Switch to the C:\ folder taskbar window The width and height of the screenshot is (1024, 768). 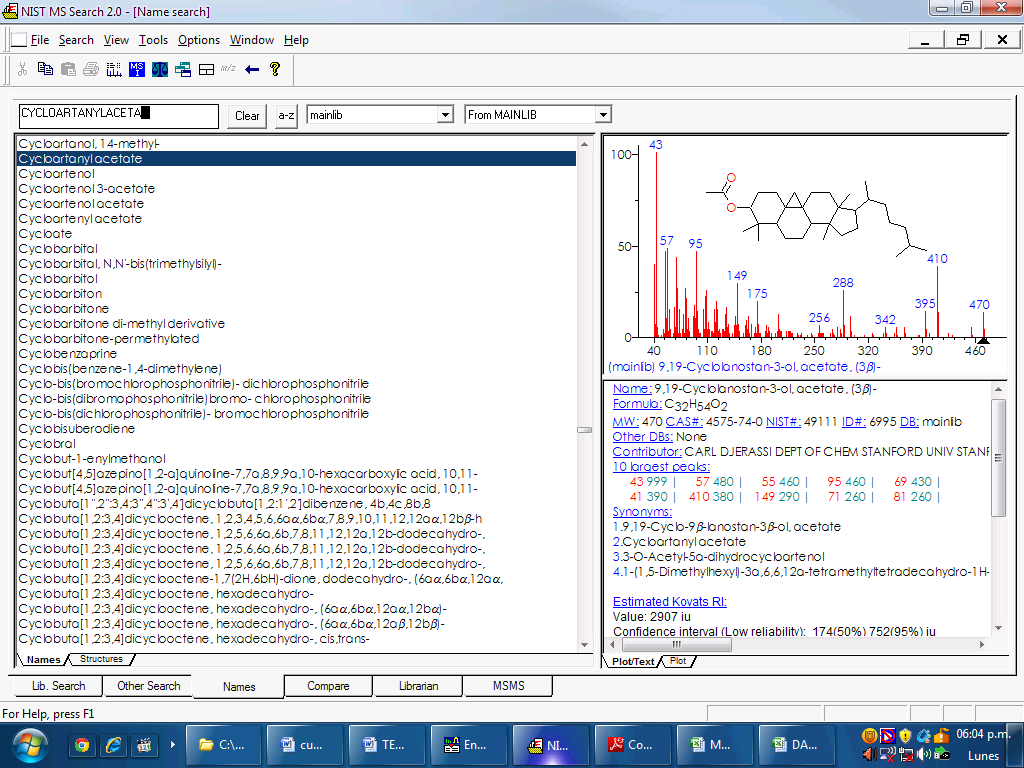coord(223,745)
